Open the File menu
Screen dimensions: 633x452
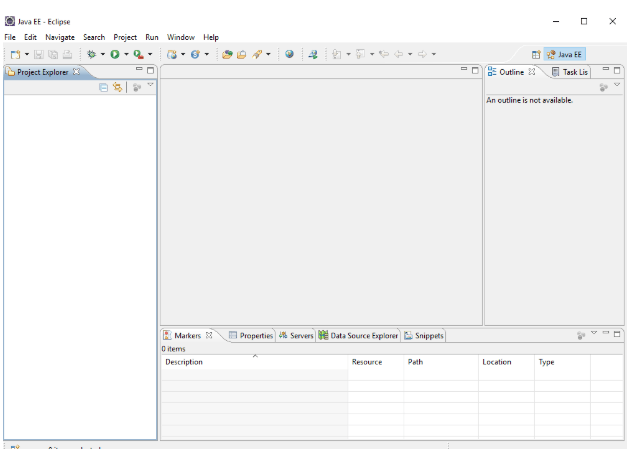pyautogui.click(x=10, y=37)
